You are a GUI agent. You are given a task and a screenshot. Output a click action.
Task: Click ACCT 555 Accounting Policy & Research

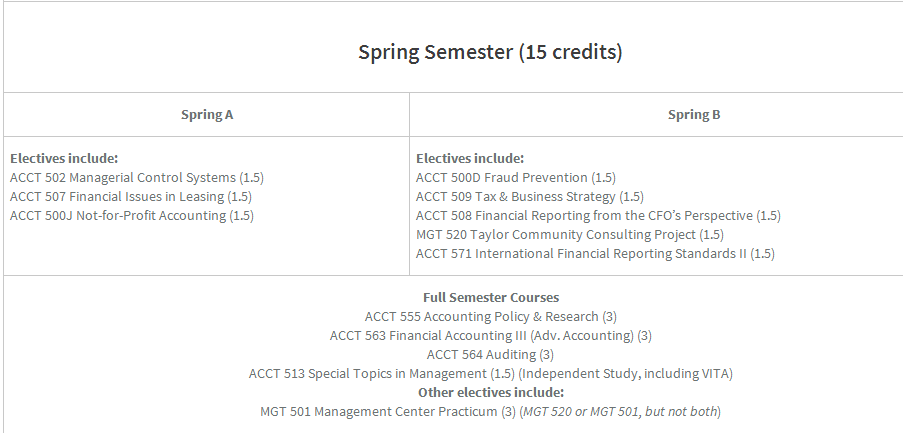click(491, 316)
